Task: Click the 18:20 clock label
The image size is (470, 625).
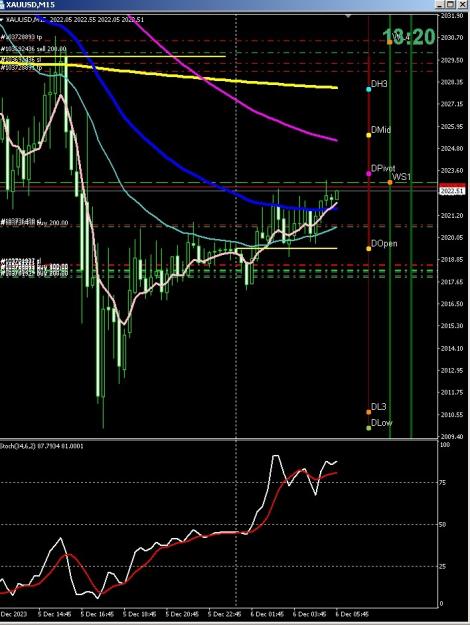Action: coord(409,37)
